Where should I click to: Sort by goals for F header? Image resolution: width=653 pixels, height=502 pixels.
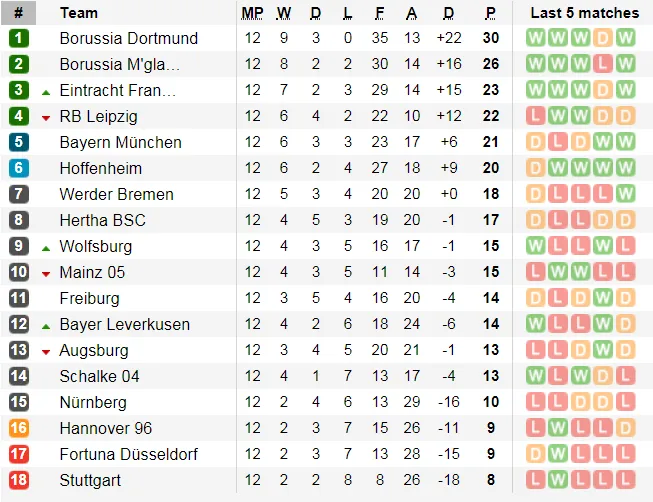(379, 13)
